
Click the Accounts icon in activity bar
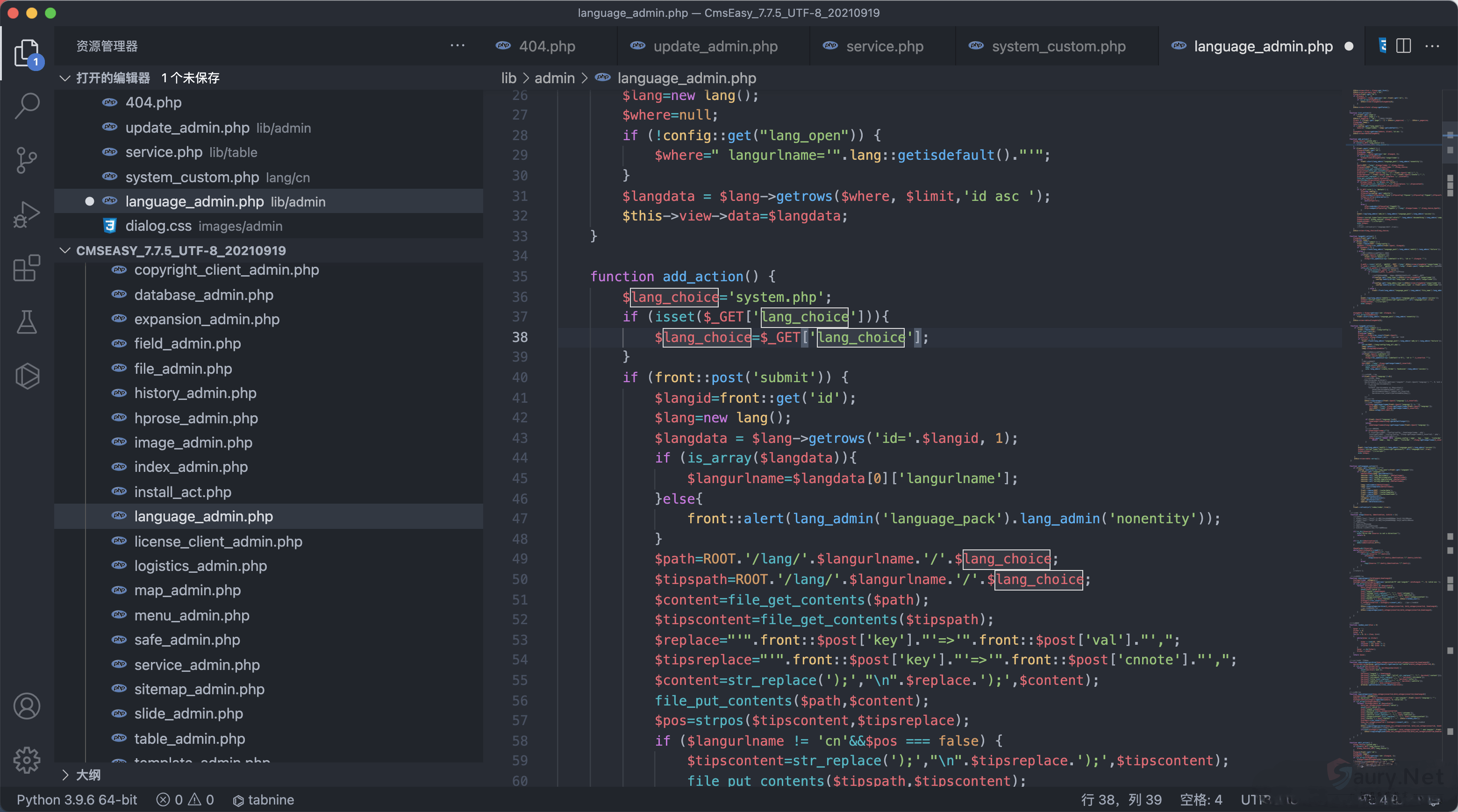point(27,705)
